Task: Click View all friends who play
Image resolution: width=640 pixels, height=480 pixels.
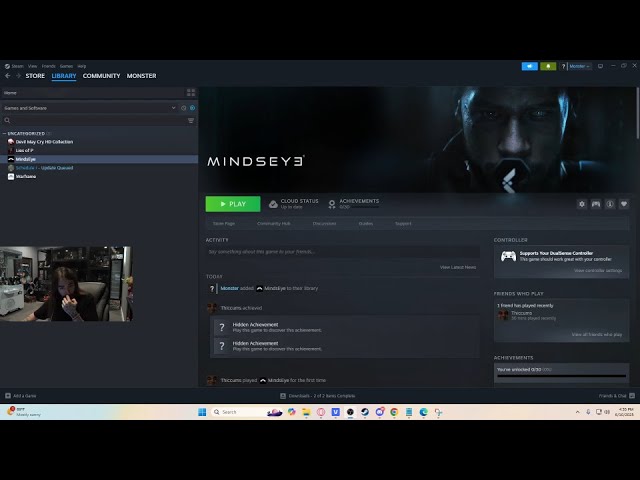Action: click(x=596, y=335)
